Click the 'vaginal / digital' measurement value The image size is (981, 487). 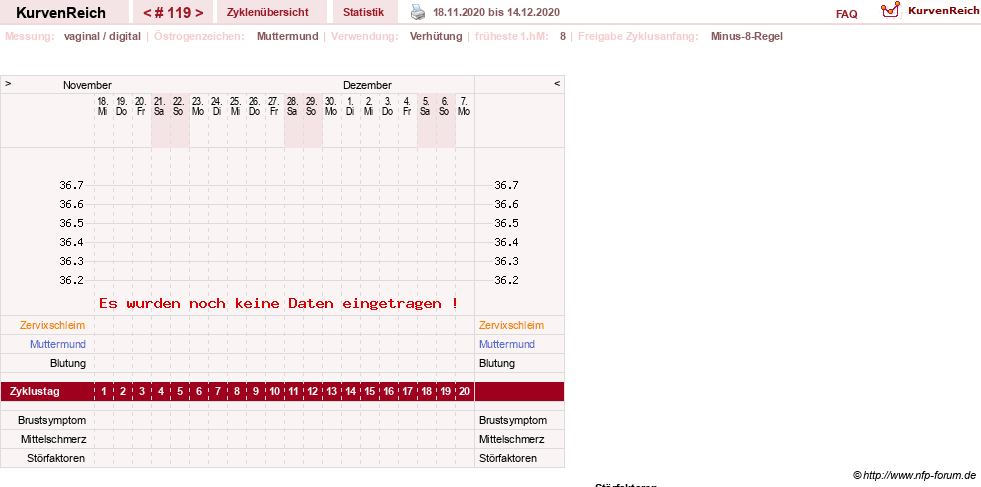pos(102,36)
